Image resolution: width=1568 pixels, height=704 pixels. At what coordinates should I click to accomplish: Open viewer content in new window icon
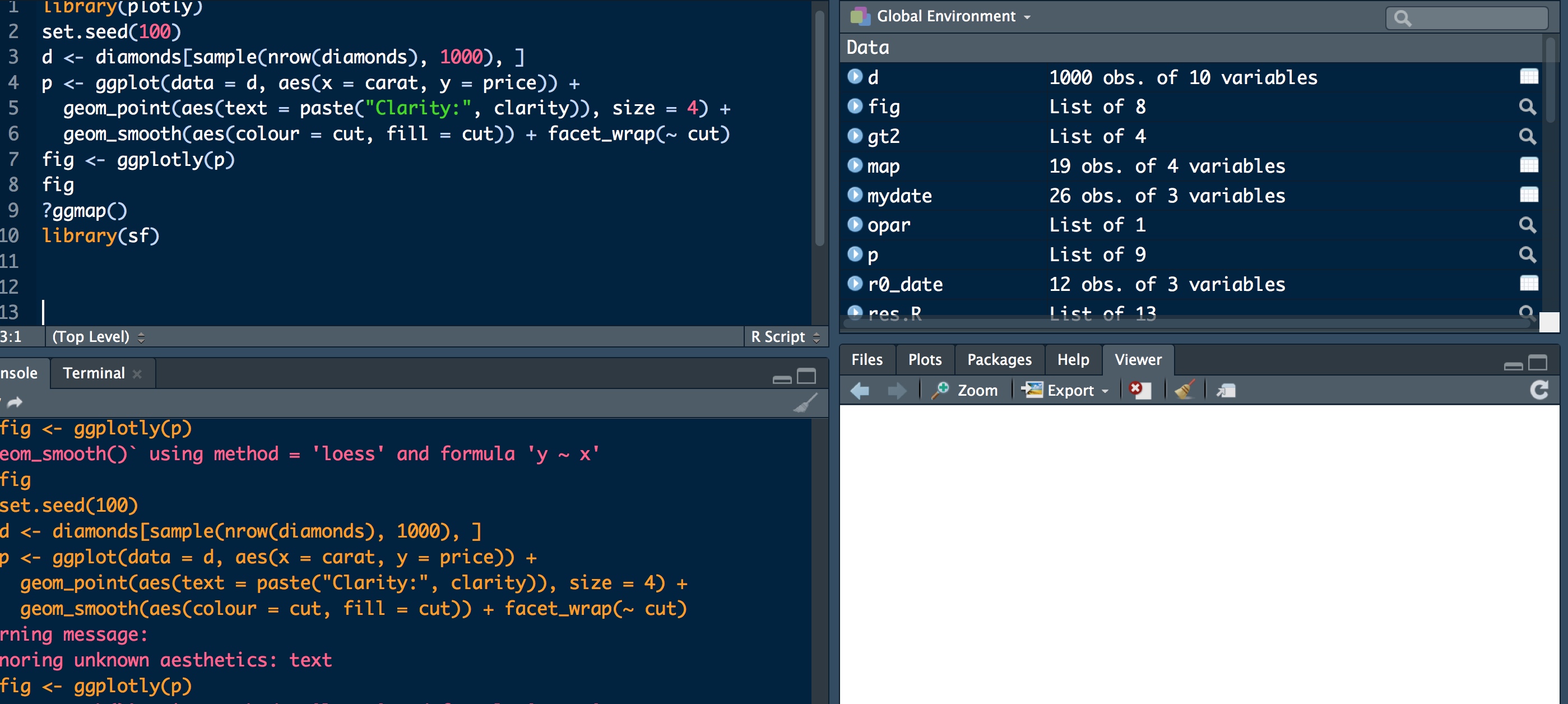click(1226, 390)
